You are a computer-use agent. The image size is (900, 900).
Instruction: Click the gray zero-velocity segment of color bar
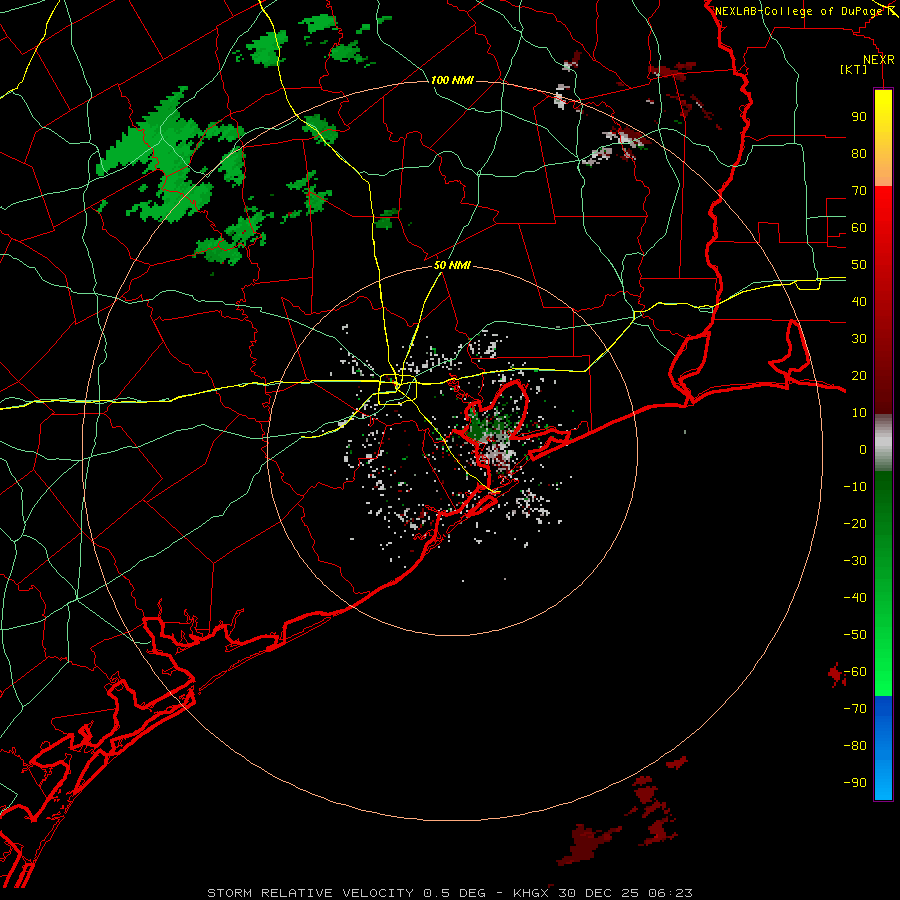883,443
